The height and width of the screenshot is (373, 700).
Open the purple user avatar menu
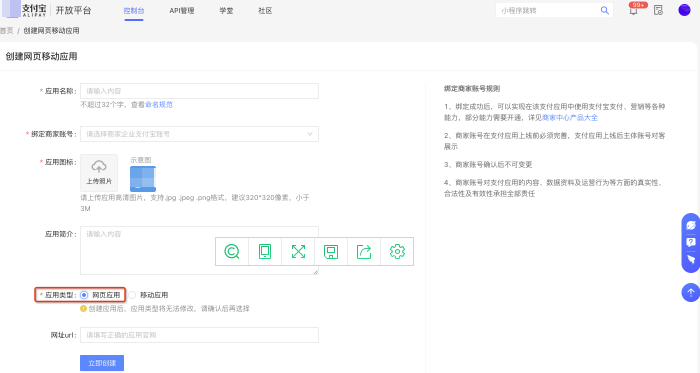coord(684,10)
